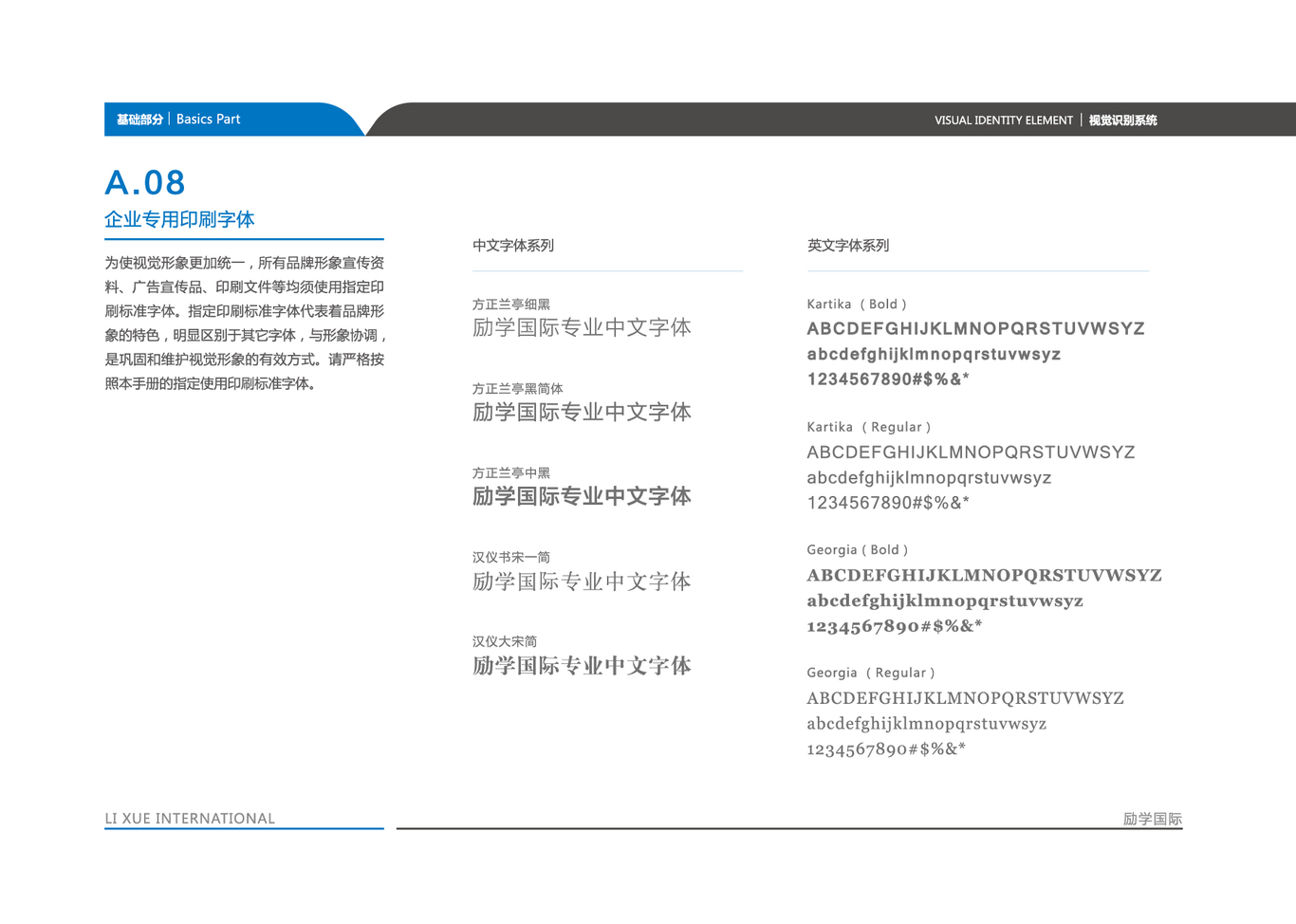
Task: Click the 'Kartika ( Regular )' label
Action: [x=869, y=428]
